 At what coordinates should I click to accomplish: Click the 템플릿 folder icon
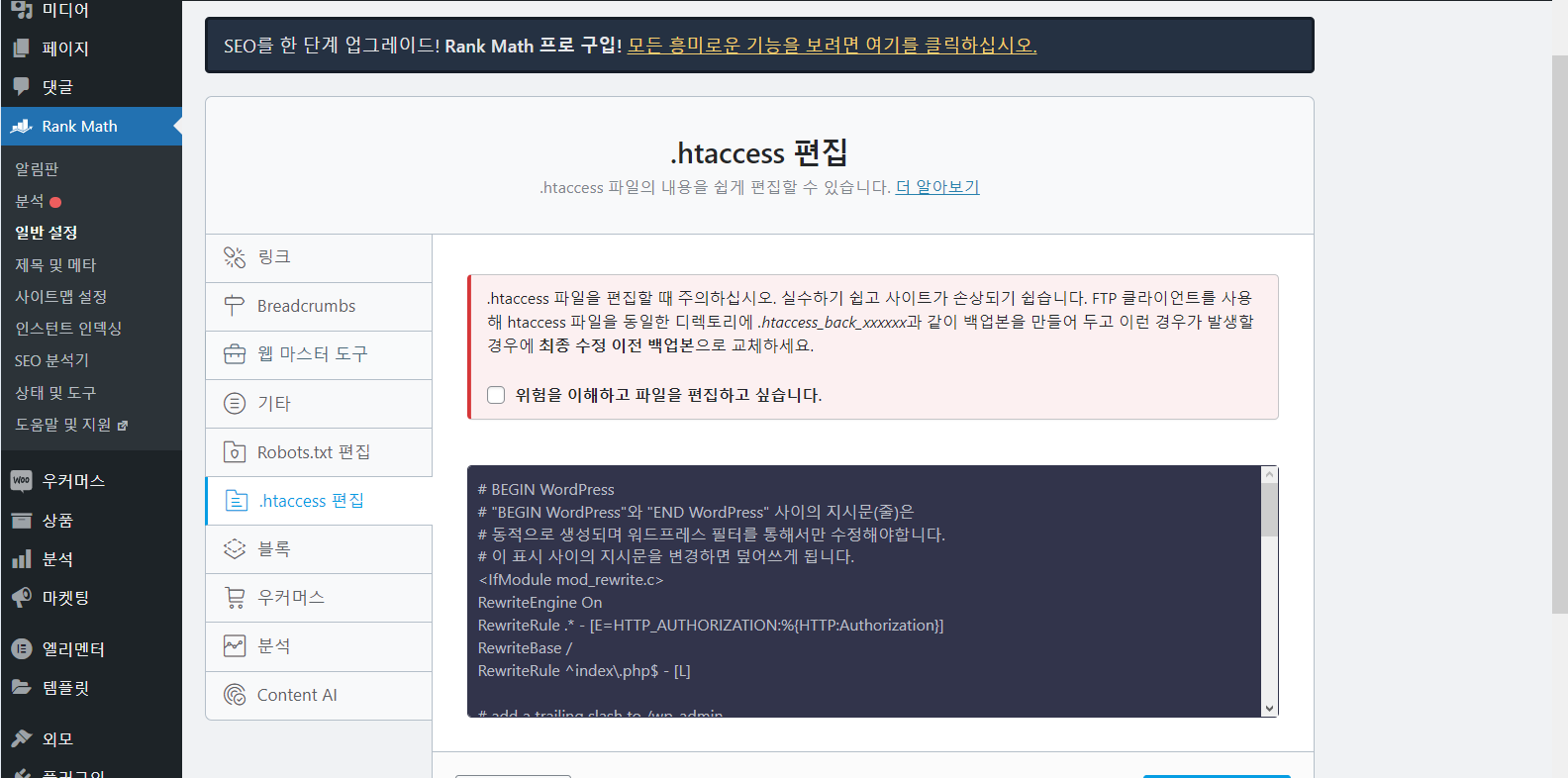22,687
